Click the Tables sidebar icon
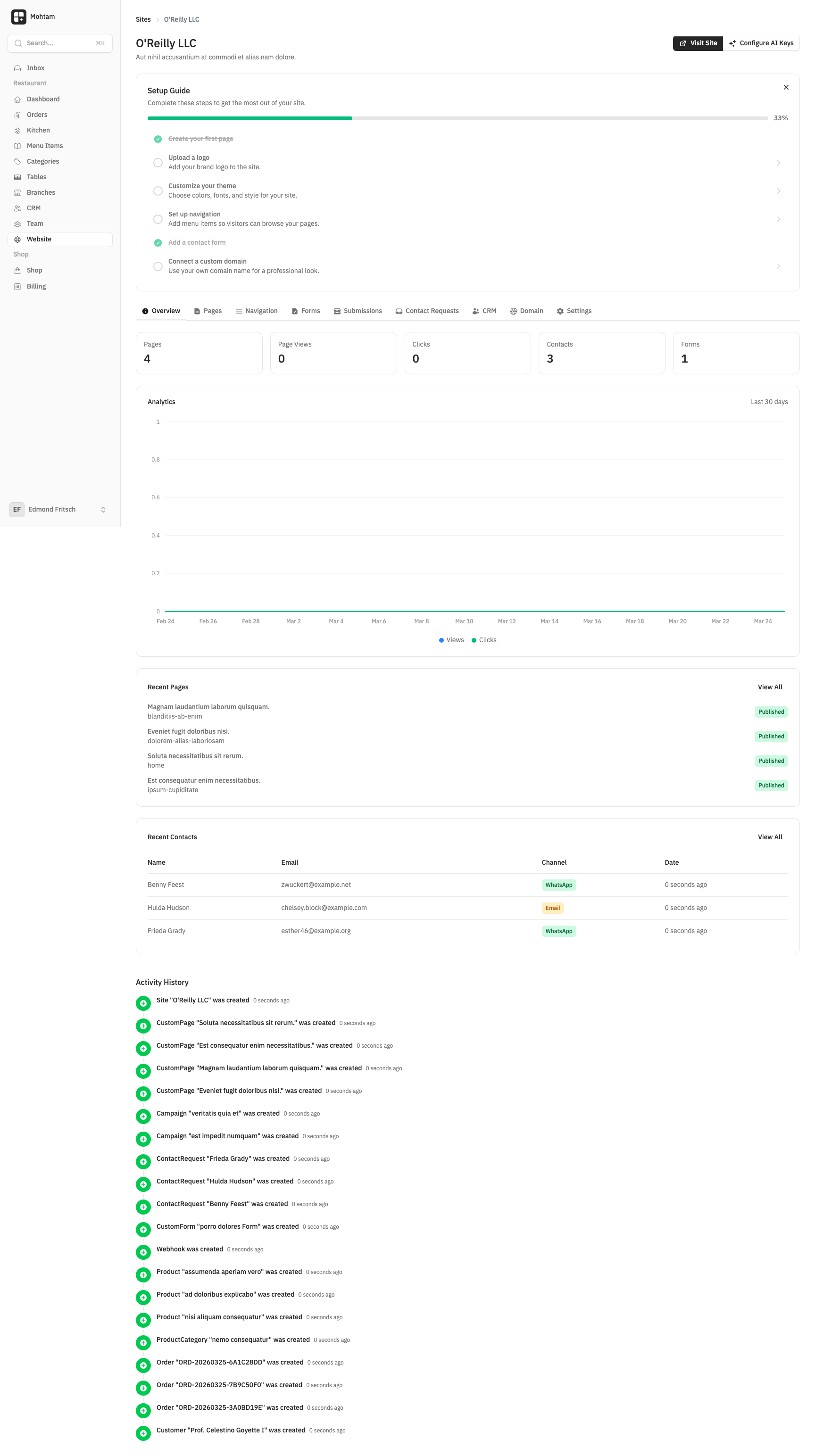Viewport: 815px width, 1456px height. [x=17, y=176]
